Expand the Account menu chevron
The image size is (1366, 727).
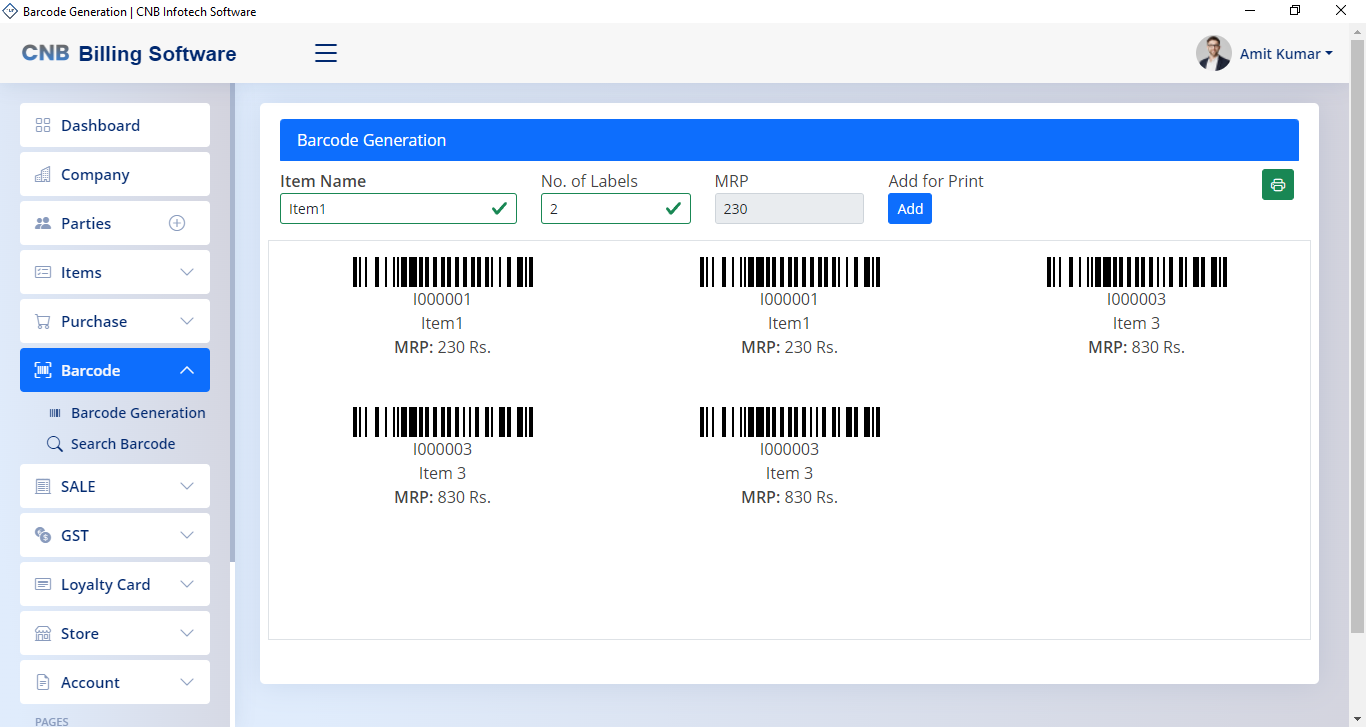tap(187, 682)
